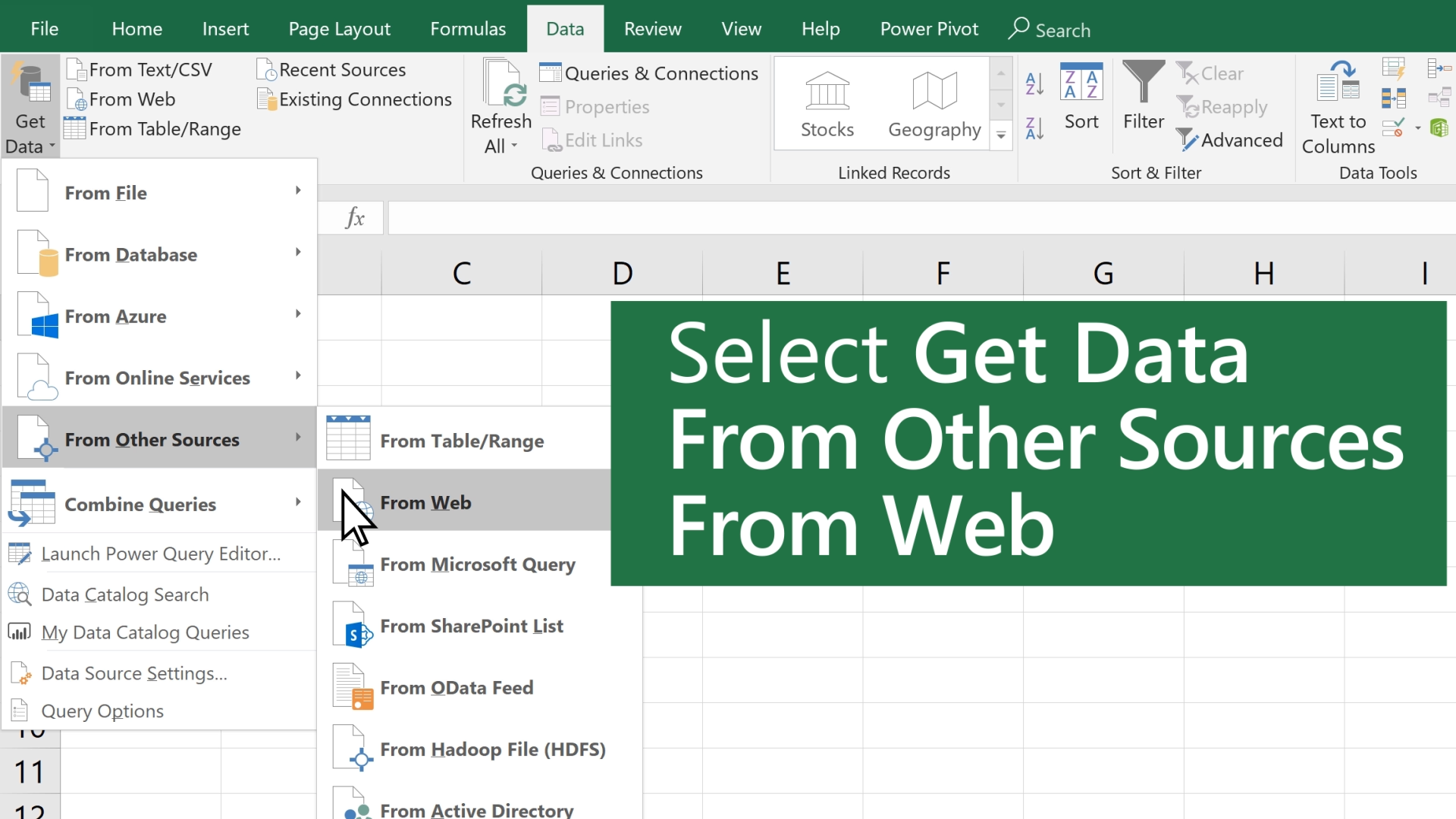Select From OData Feed menu item

pyautogui.click(x=457, y=687)
